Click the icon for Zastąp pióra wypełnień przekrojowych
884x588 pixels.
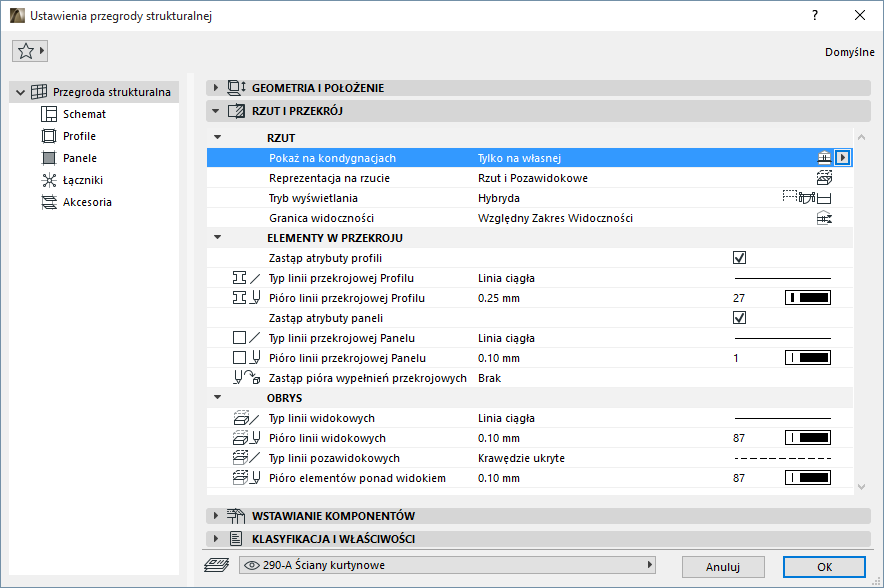[246, 378]
